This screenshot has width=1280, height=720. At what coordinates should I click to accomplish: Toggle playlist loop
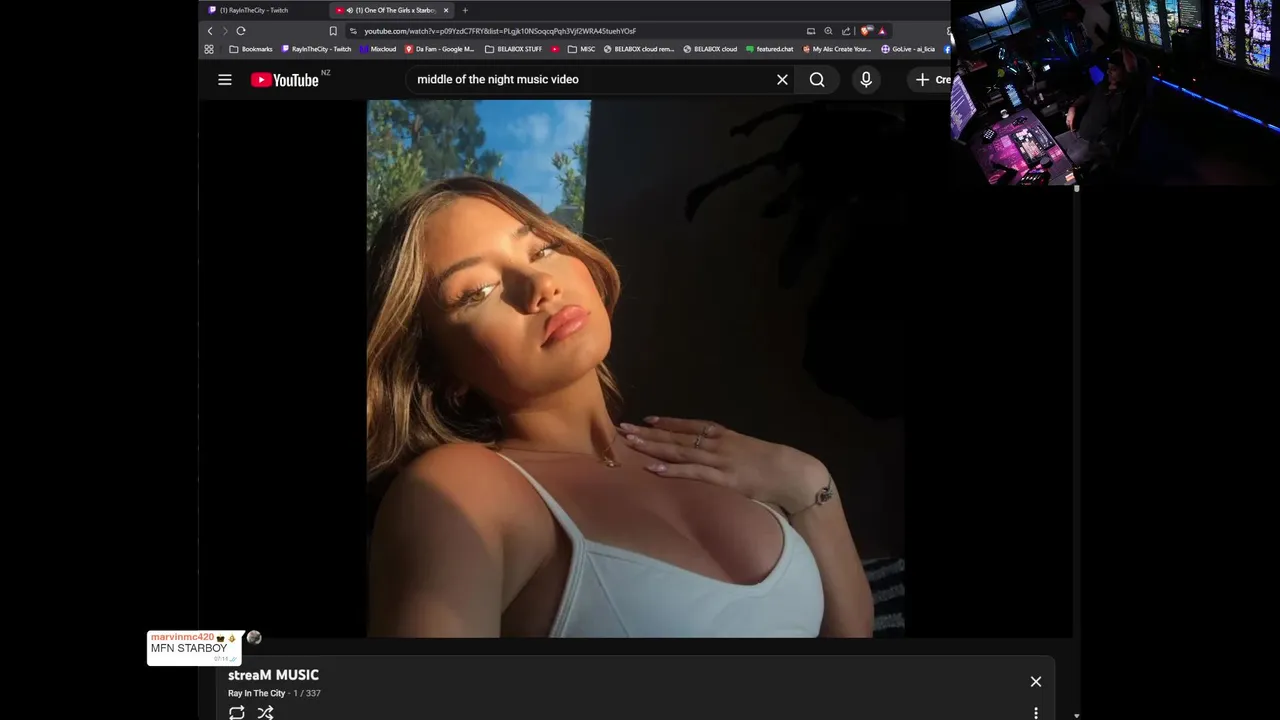[237, 712]
